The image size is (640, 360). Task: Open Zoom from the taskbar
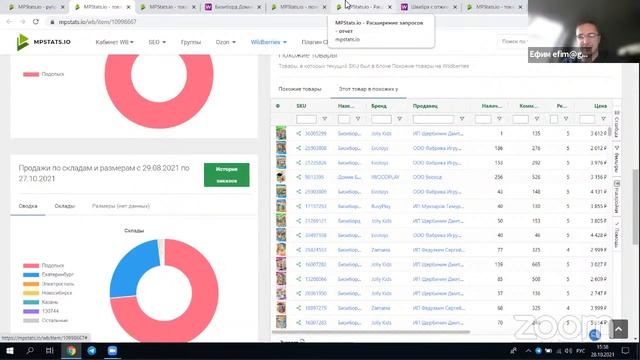pyautogui.click(x=112, y=351)
